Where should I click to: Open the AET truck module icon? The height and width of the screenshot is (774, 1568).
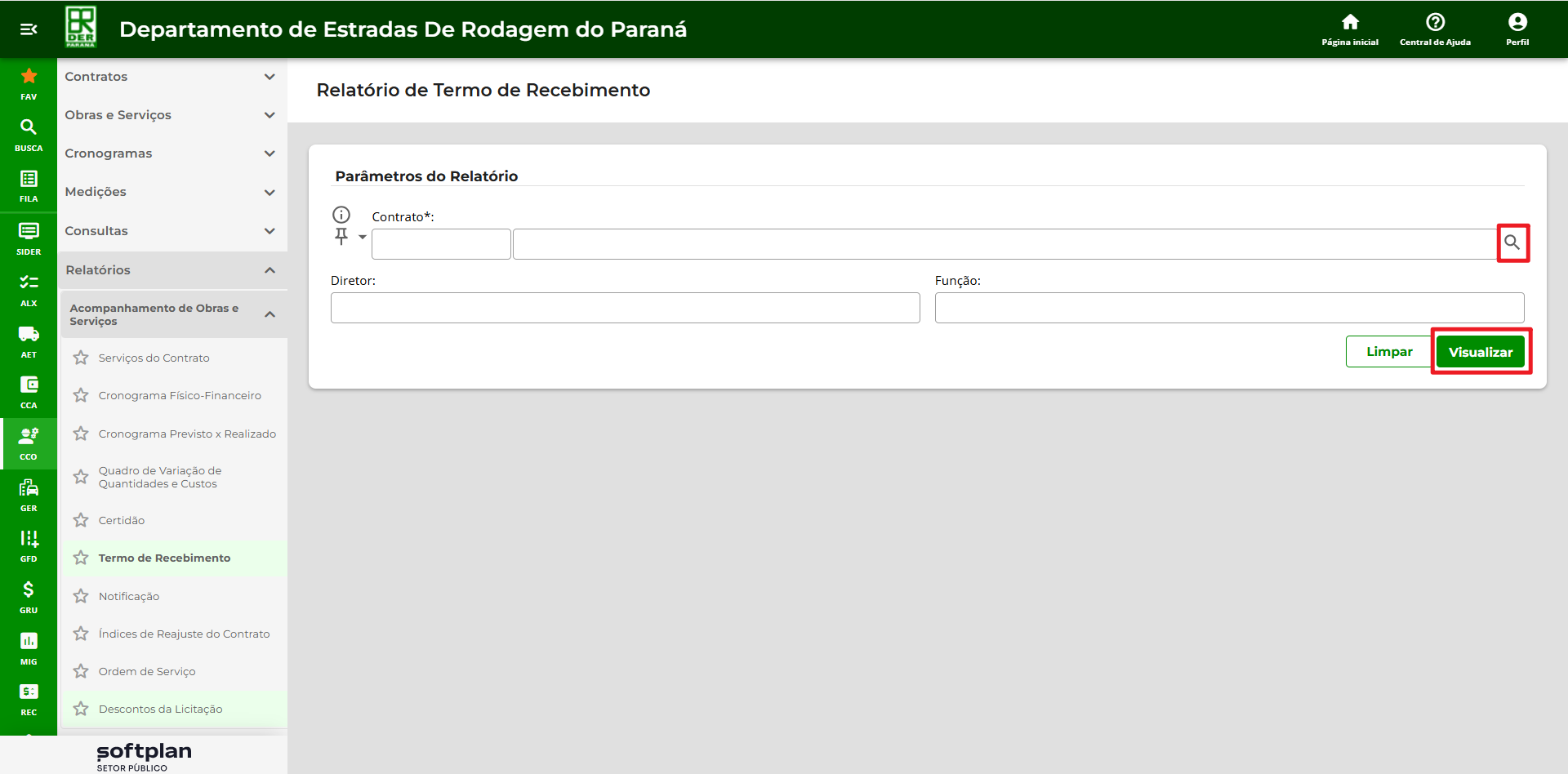[29, 340]
